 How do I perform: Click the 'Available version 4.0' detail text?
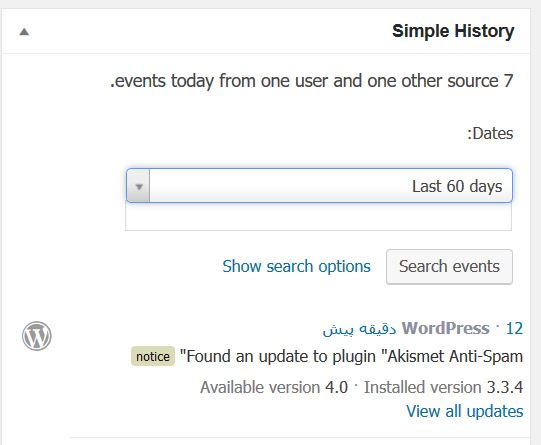coord(274,387)
